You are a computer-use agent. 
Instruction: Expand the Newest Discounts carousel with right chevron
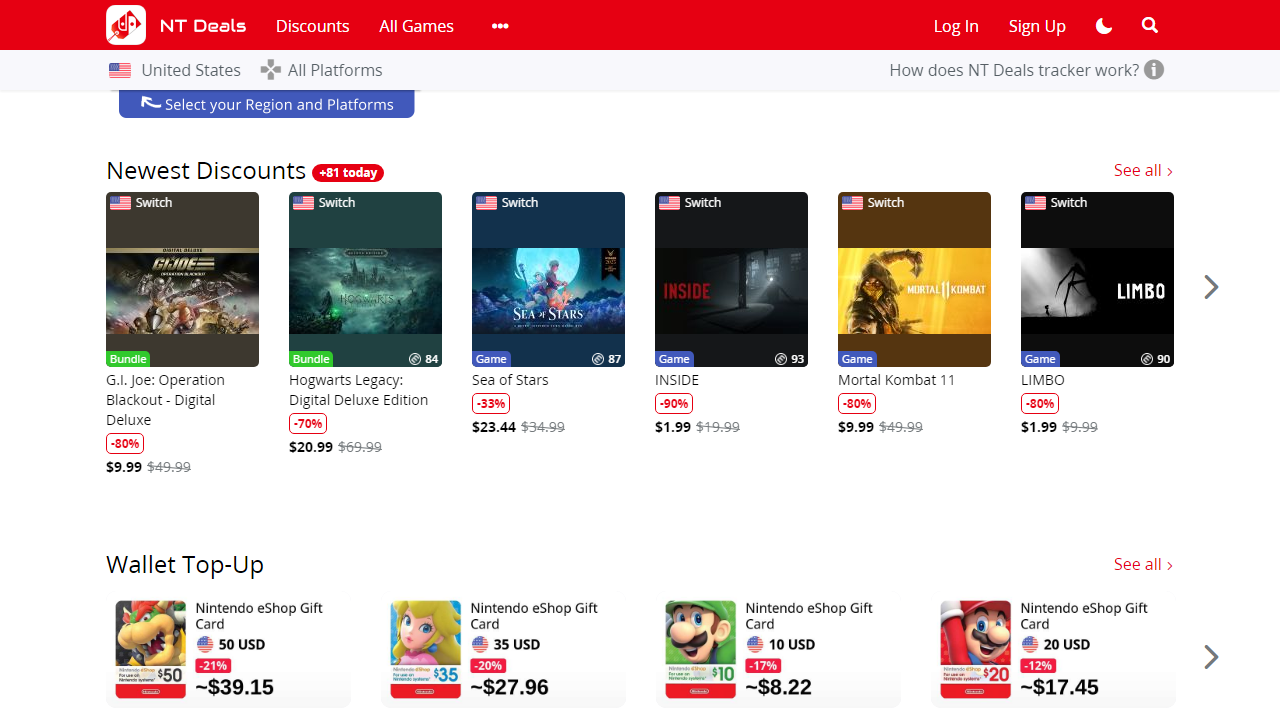[x=1211, y=287]
